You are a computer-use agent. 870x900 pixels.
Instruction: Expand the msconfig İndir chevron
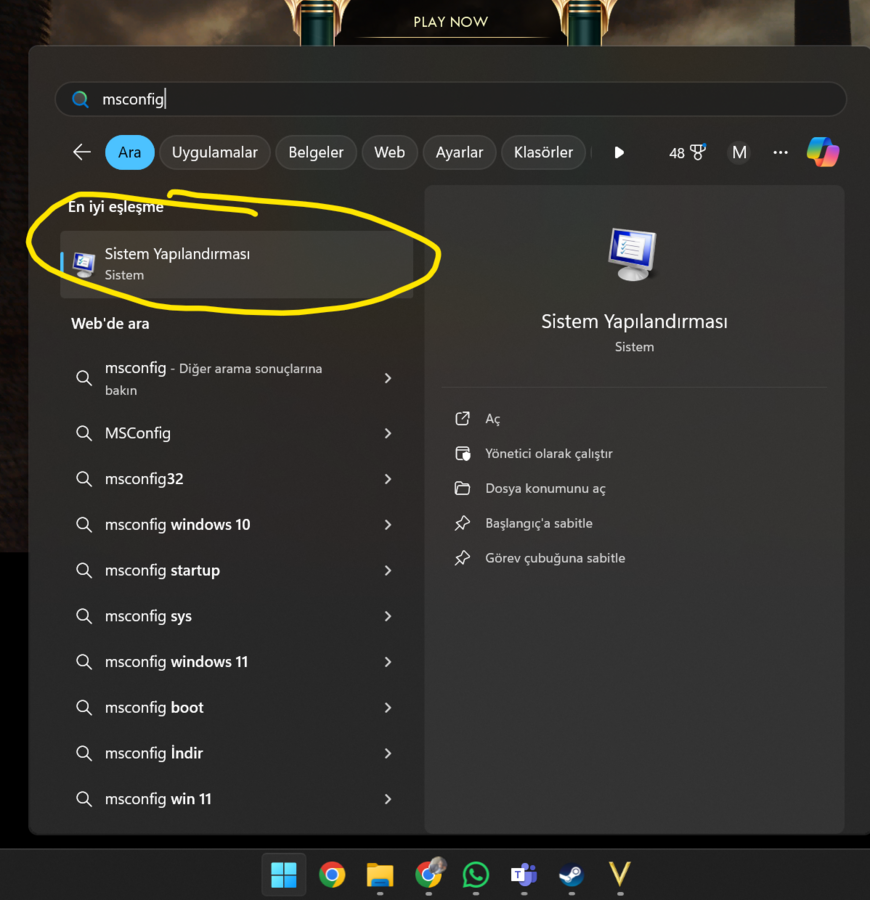388,753
